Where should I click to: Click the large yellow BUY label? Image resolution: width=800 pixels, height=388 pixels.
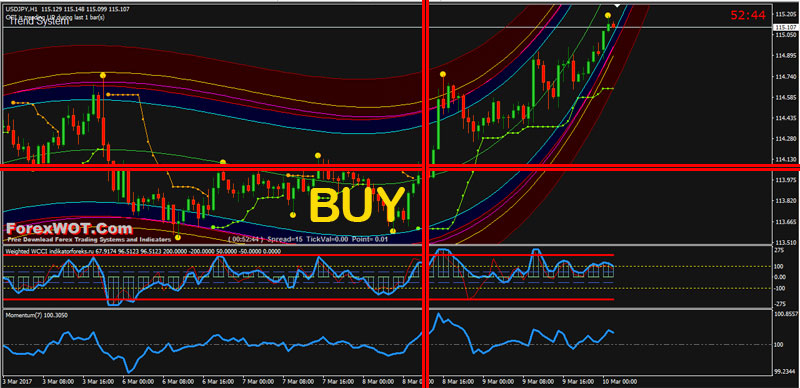(x=357, y=205)
